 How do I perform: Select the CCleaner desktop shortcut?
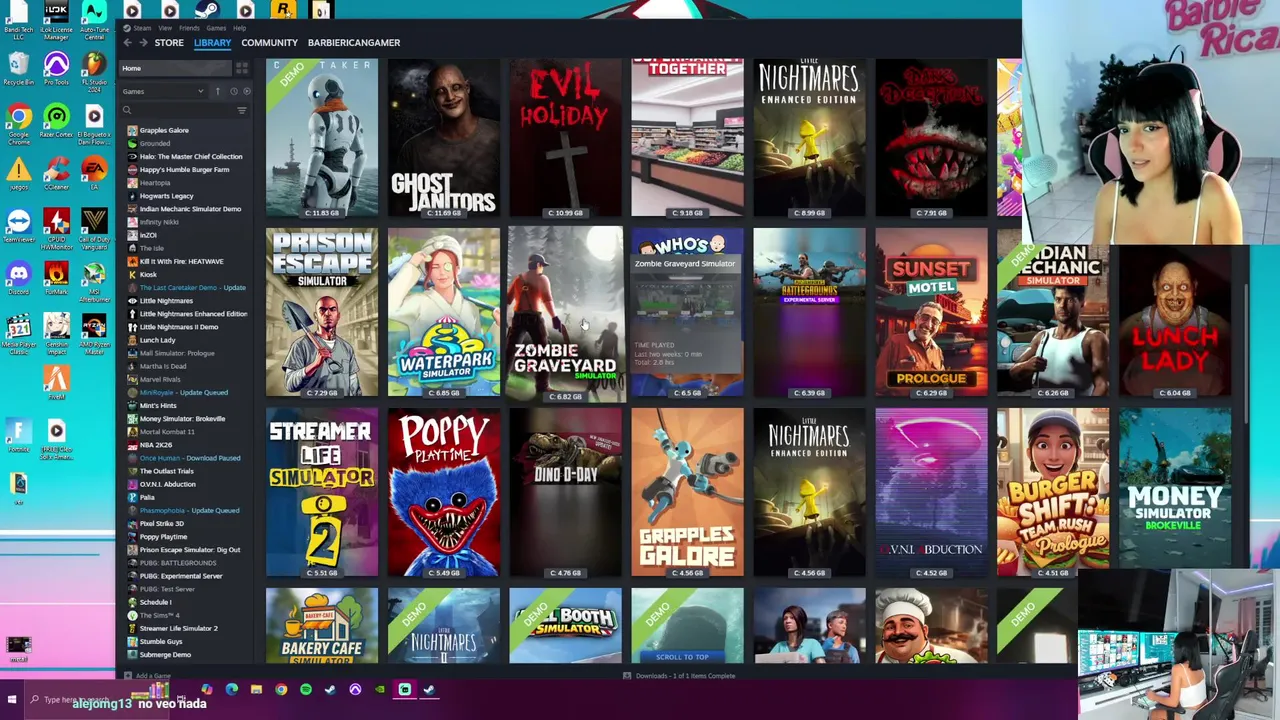[56, 173]
